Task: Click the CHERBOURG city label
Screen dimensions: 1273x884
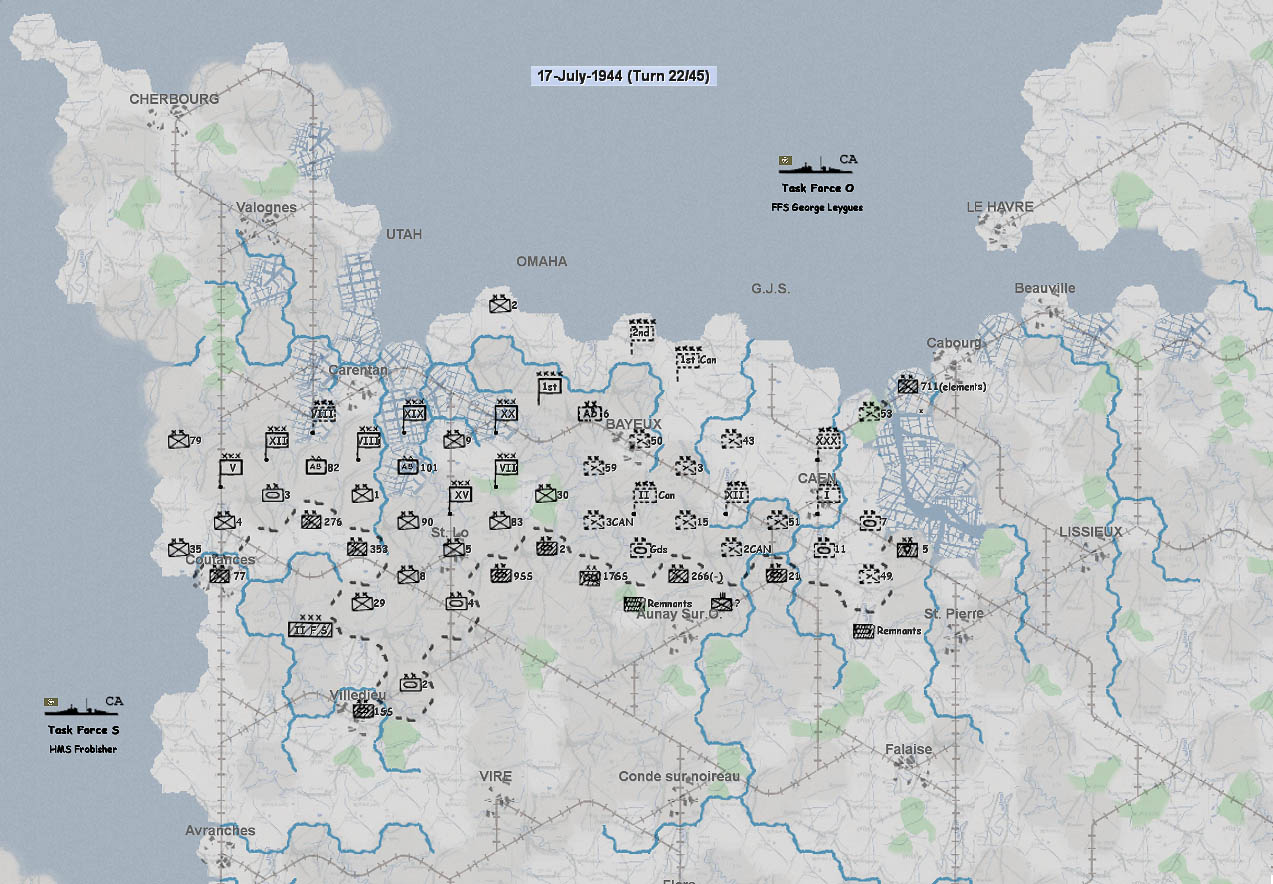Action: coord(174,100)
